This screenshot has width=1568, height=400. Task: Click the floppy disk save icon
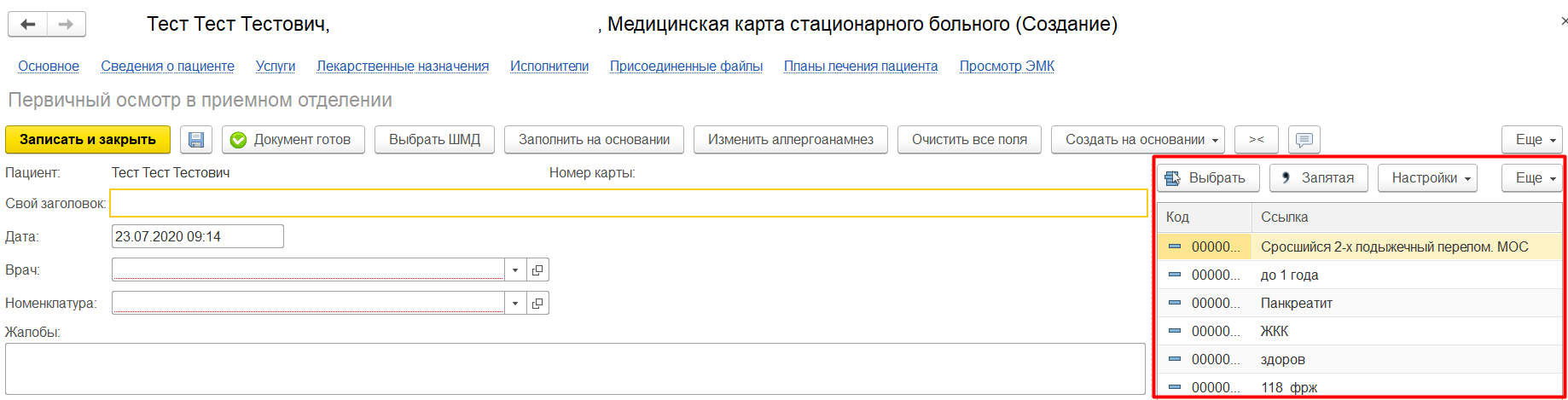coord(196,140)
